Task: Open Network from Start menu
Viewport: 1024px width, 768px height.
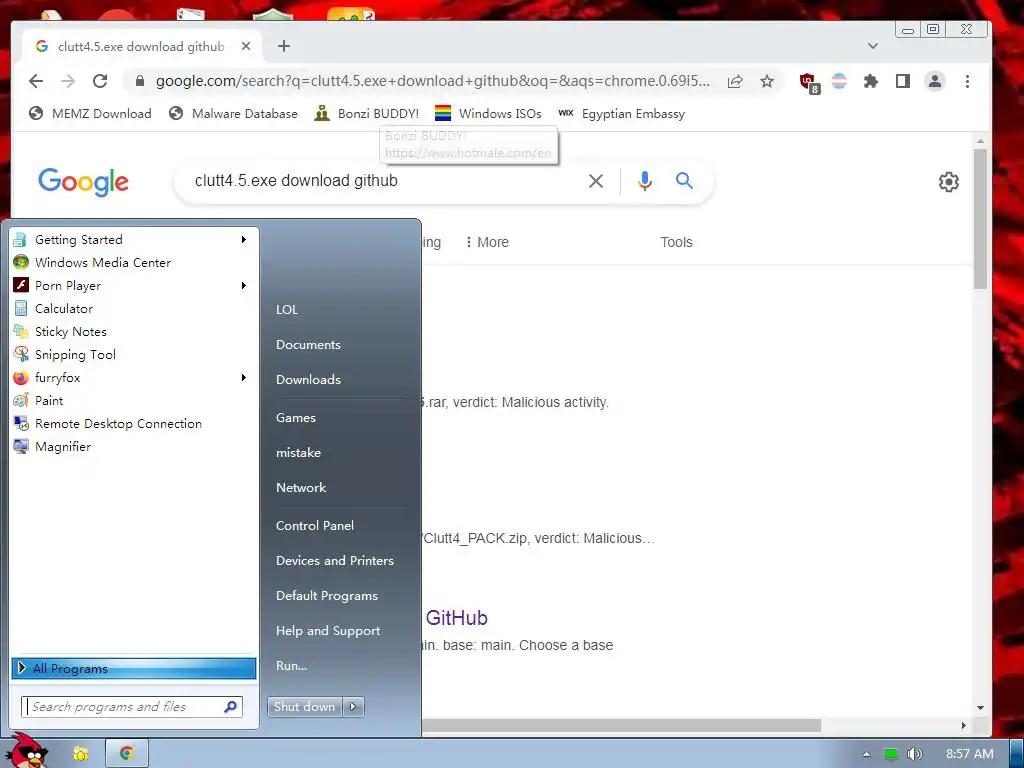Action: tap(301, 488)
